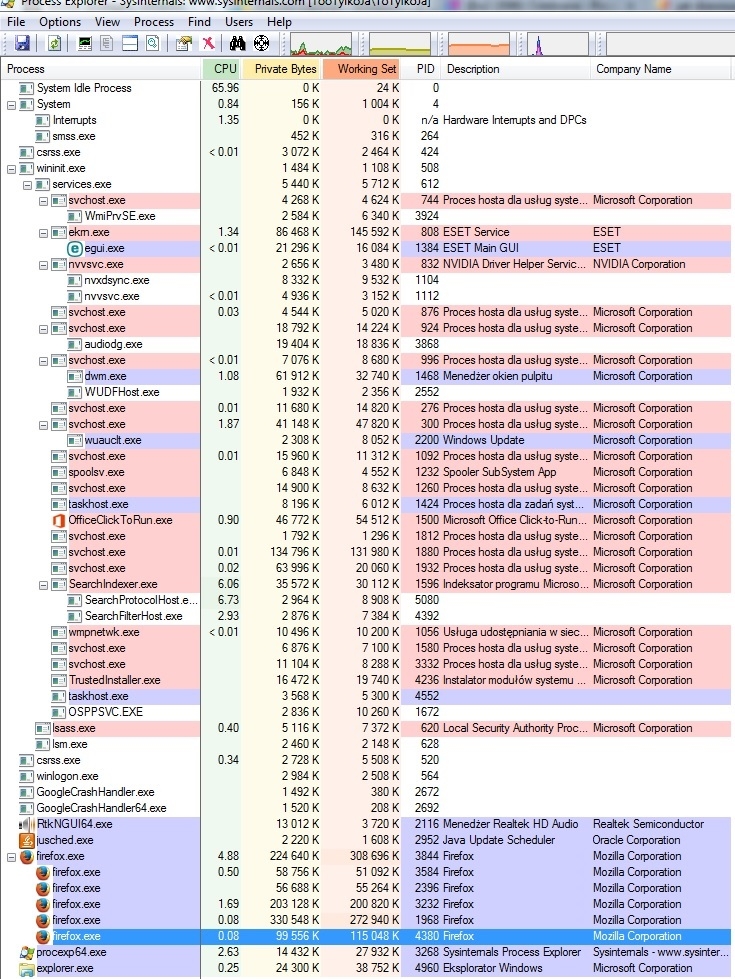Select the crosshair Find Window's Process icon
This screenshot has height=979, width=735.
pyautogui.click(x=262, y=43)
